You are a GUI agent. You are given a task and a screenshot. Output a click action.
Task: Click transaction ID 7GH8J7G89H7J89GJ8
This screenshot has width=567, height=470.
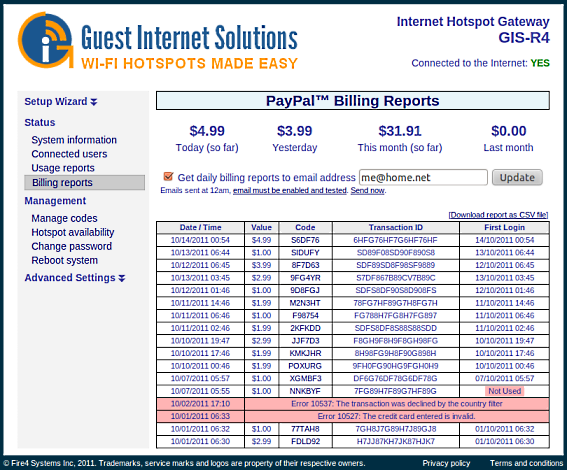(x=396, y=429)
